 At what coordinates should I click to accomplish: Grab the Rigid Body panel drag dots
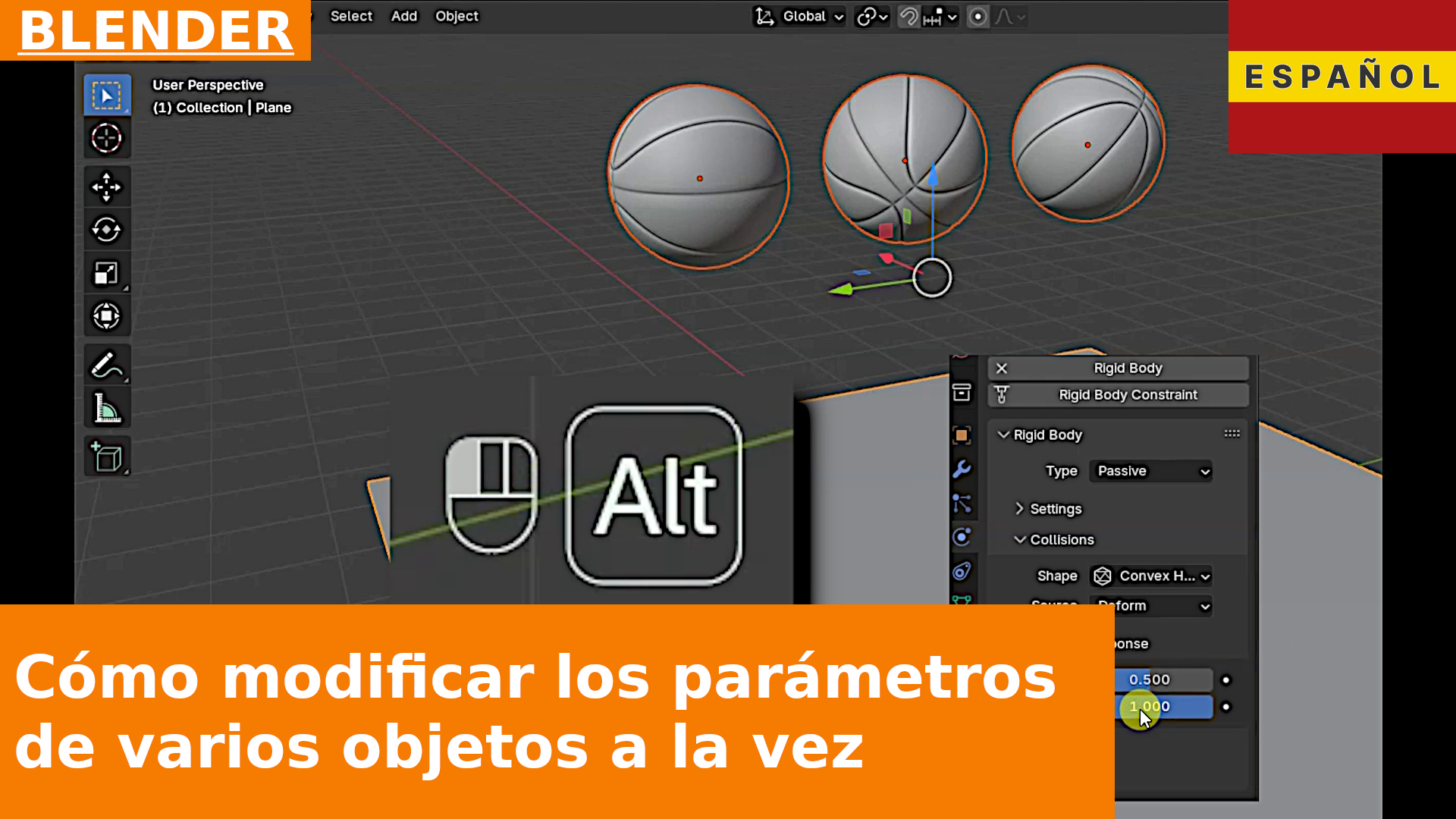pos(1232,434)
